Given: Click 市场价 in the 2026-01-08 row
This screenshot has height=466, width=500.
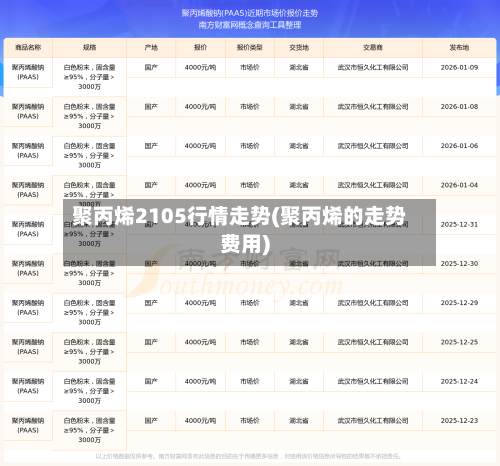Looking at the screenshot, I should pyautogui.click(x=250, y=107).
